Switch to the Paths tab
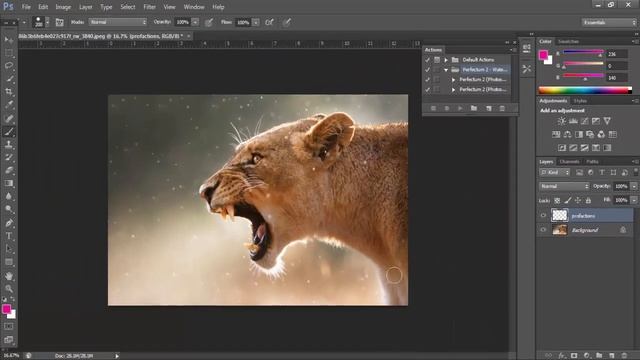The image size is (640, 360). [592, 162]
